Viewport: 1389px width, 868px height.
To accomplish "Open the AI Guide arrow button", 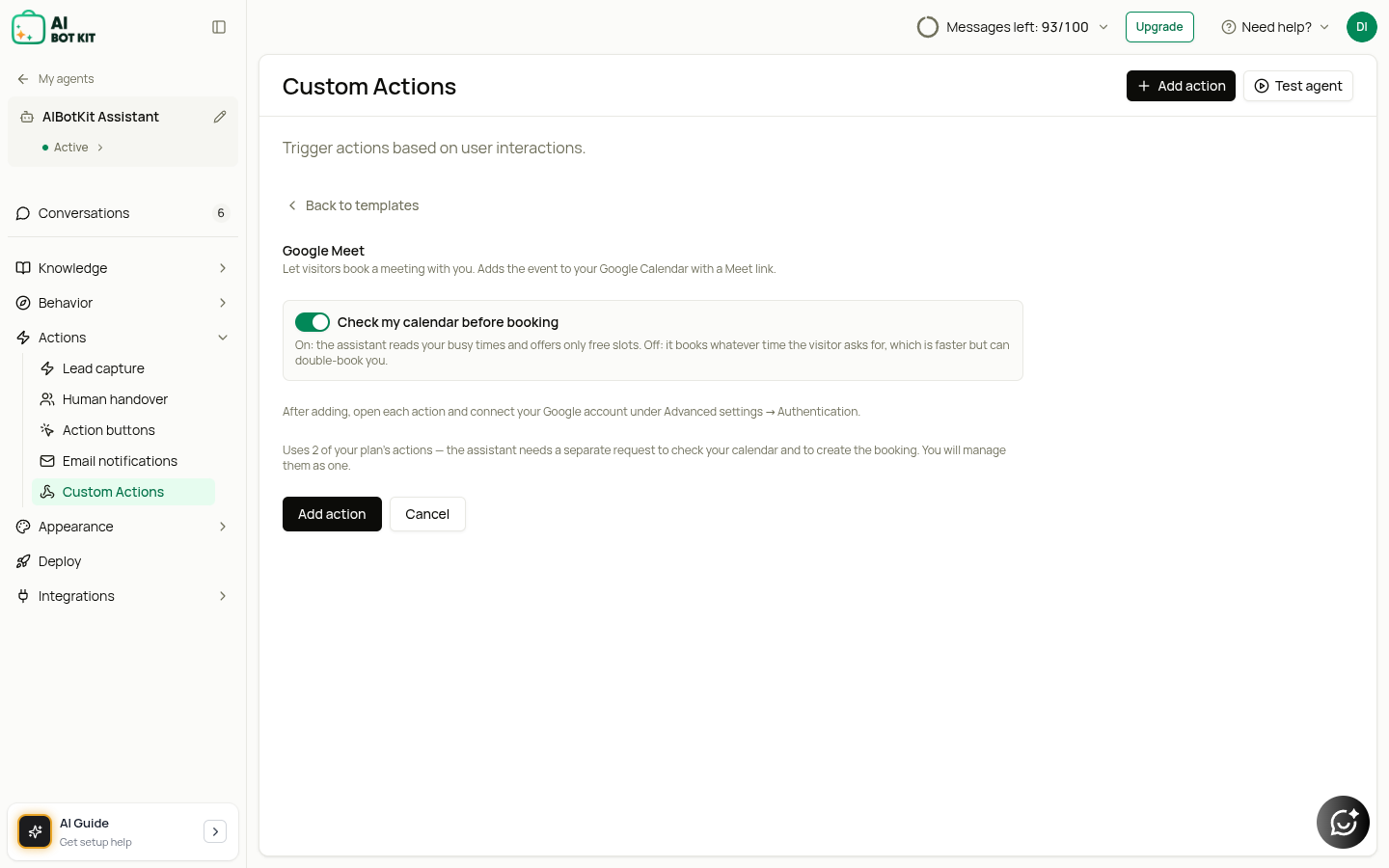I will click(x=215, y=831).
